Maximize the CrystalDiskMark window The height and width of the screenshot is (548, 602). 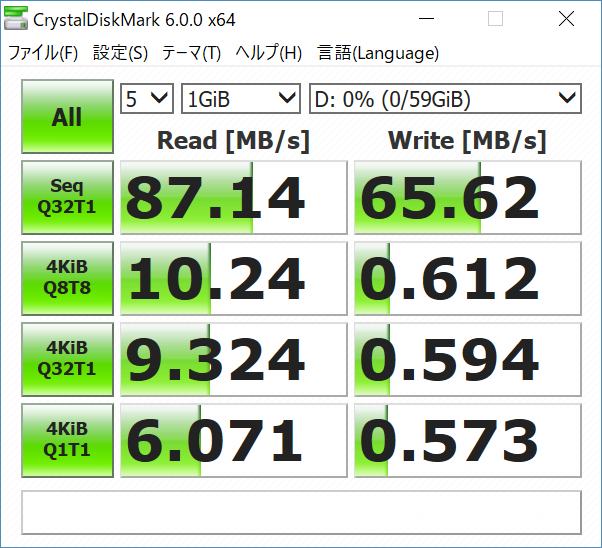click(x=495, y=19)
